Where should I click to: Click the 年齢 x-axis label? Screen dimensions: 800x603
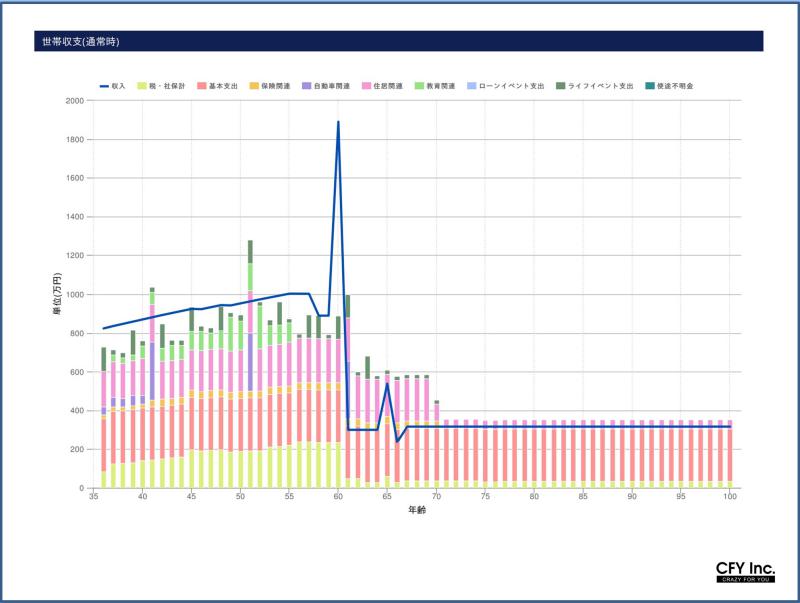point(416,510)
